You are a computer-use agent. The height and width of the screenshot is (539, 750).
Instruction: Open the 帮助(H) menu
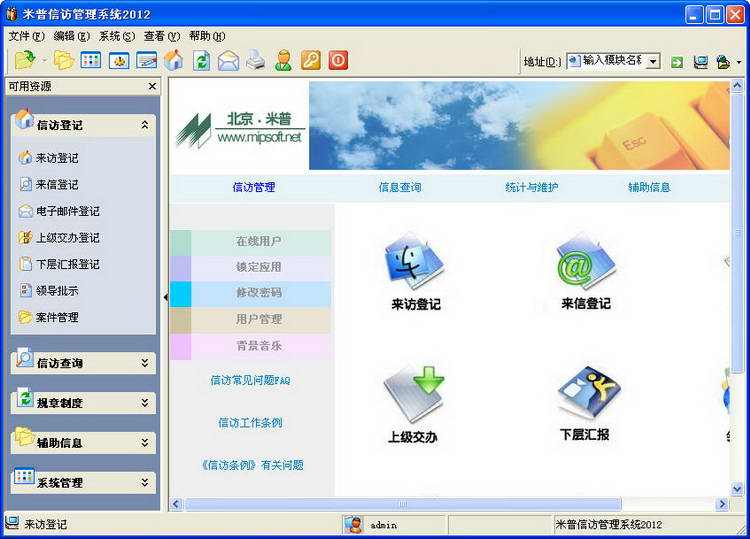(x=207, y=36)
